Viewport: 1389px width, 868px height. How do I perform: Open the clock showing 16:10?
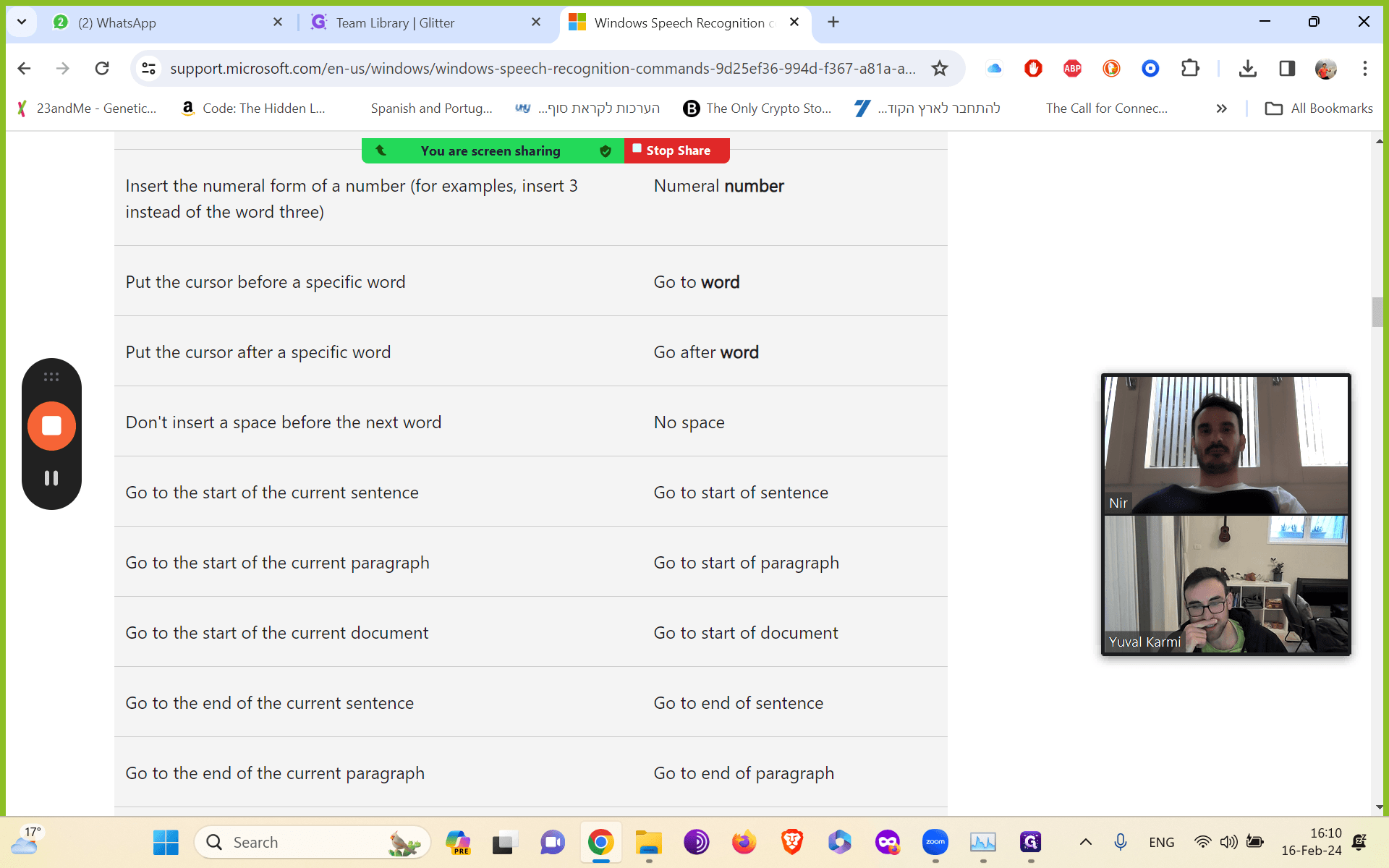pos(1311,842)
